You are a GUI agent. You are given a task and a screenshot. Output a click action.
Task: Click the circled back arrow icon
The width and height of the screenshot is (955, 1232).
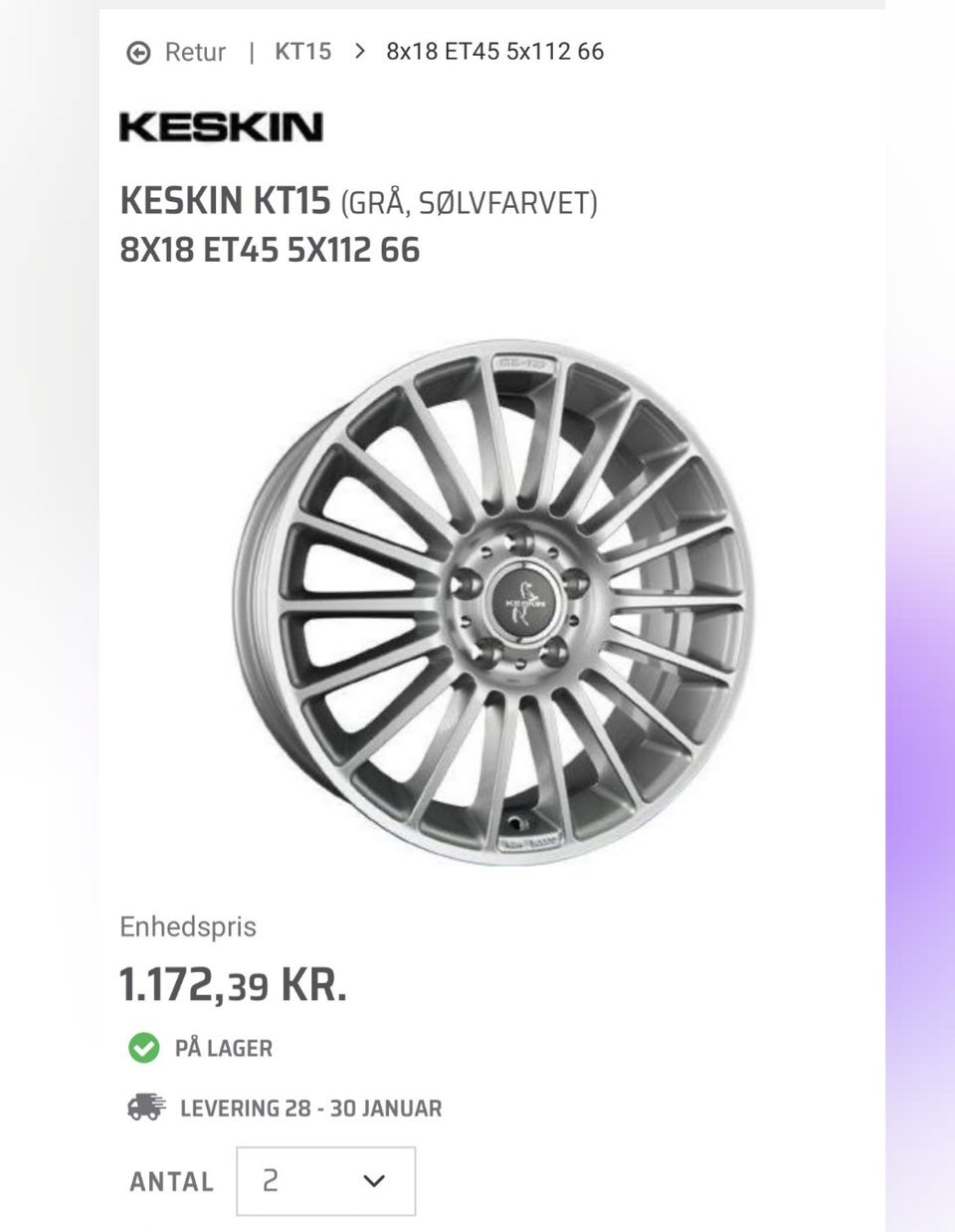[138, 53]
